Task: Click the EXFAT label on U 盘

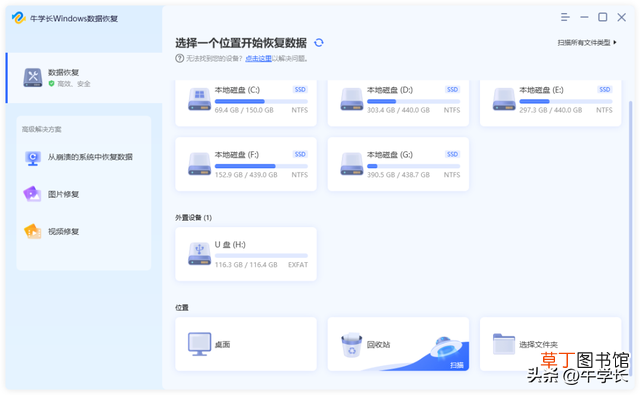Action: click(x=298, y=265)
